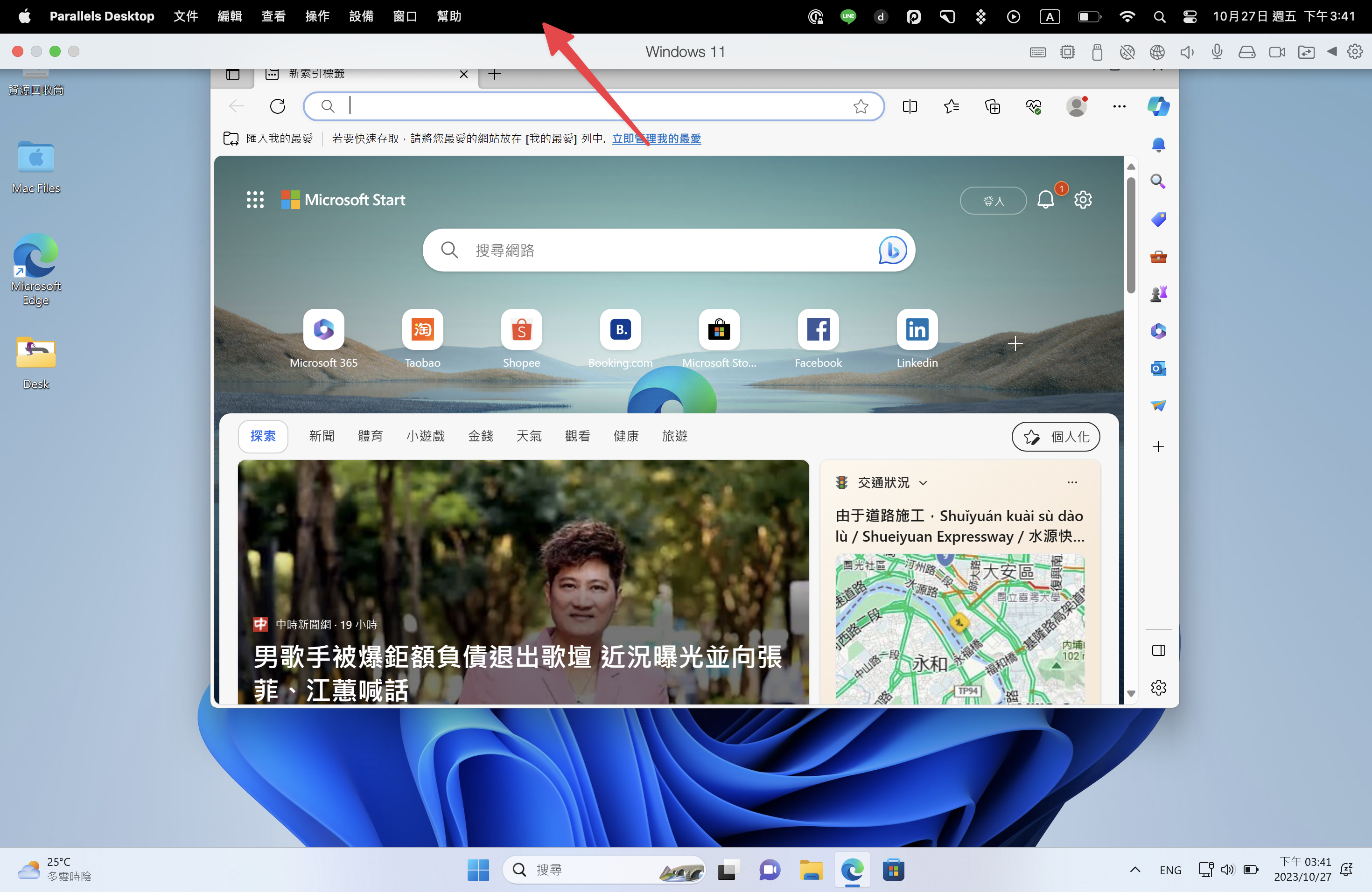Open Edge profile avatar
This screenshot has height=892, width=1372.
pyautogui.click(x=1076, y=106)
